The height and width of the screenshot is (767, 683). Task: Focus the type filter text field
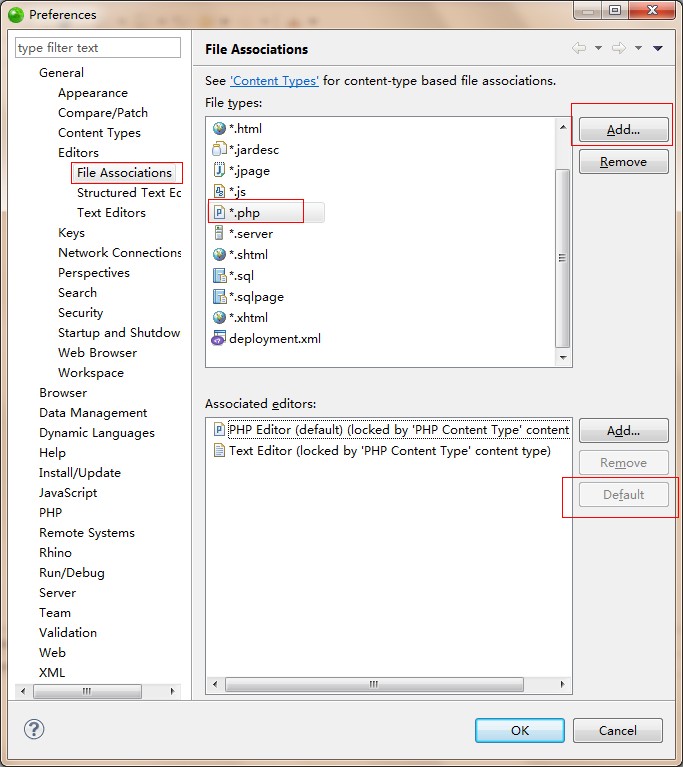pyautogui.click(x=98, y=47)
